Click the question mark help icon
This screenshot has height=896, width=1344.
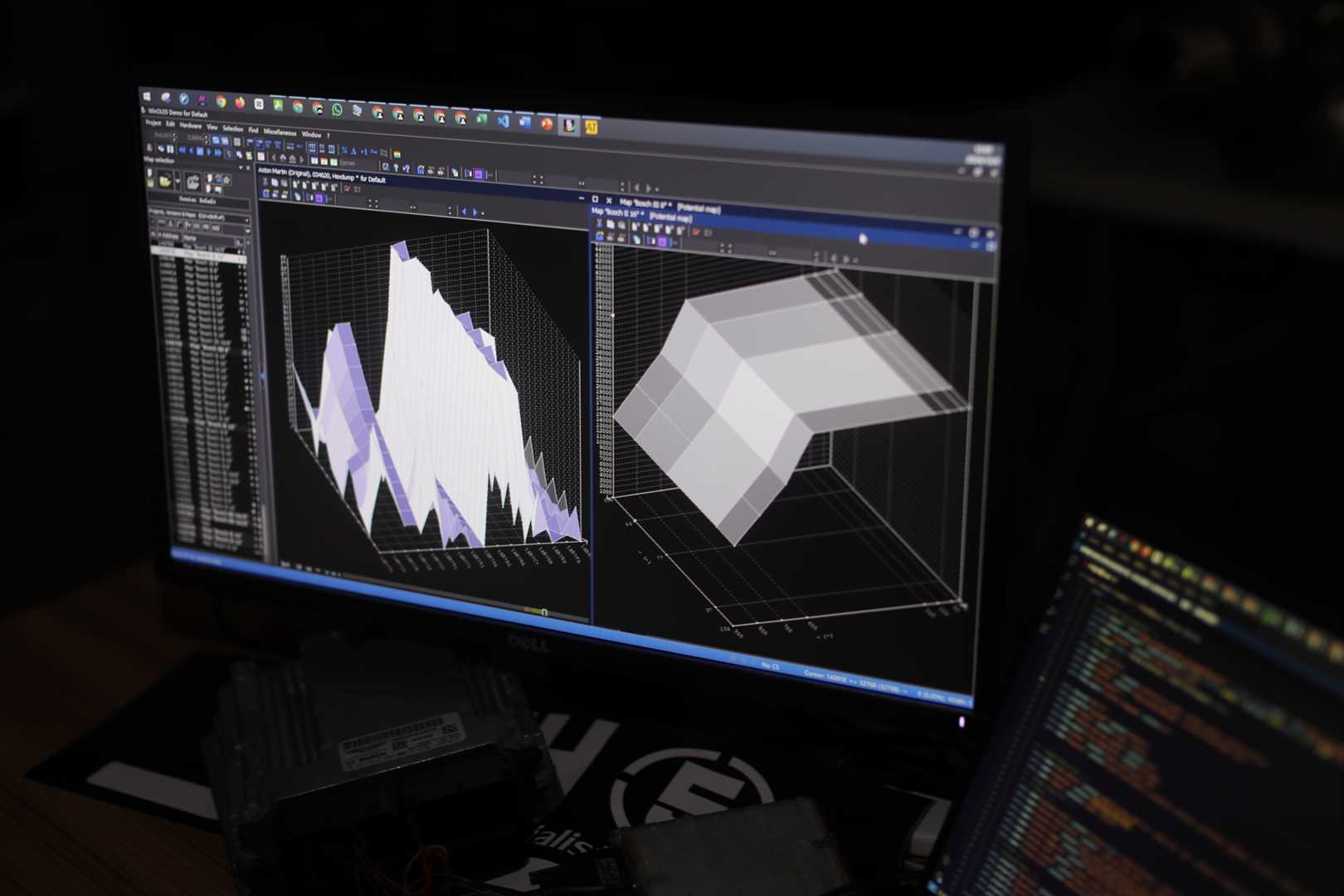396,168
